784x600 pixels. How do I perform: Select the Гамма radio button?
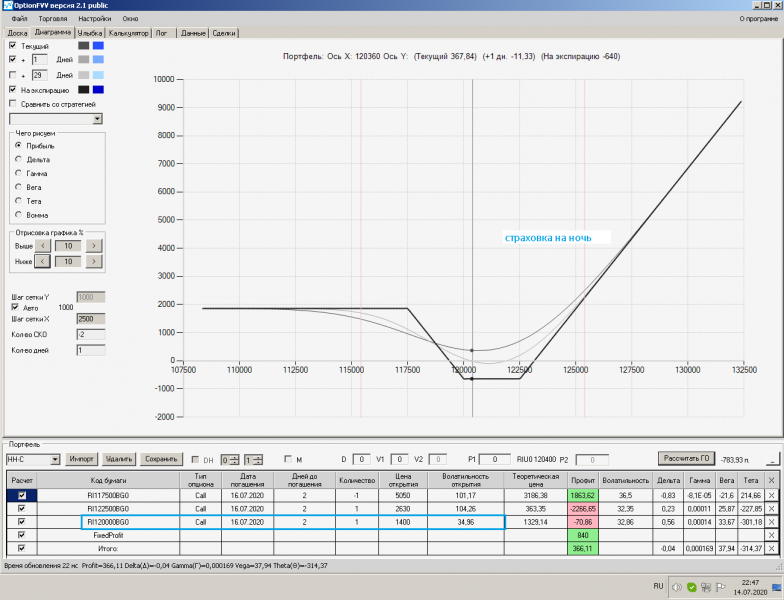tap(18, 173)
